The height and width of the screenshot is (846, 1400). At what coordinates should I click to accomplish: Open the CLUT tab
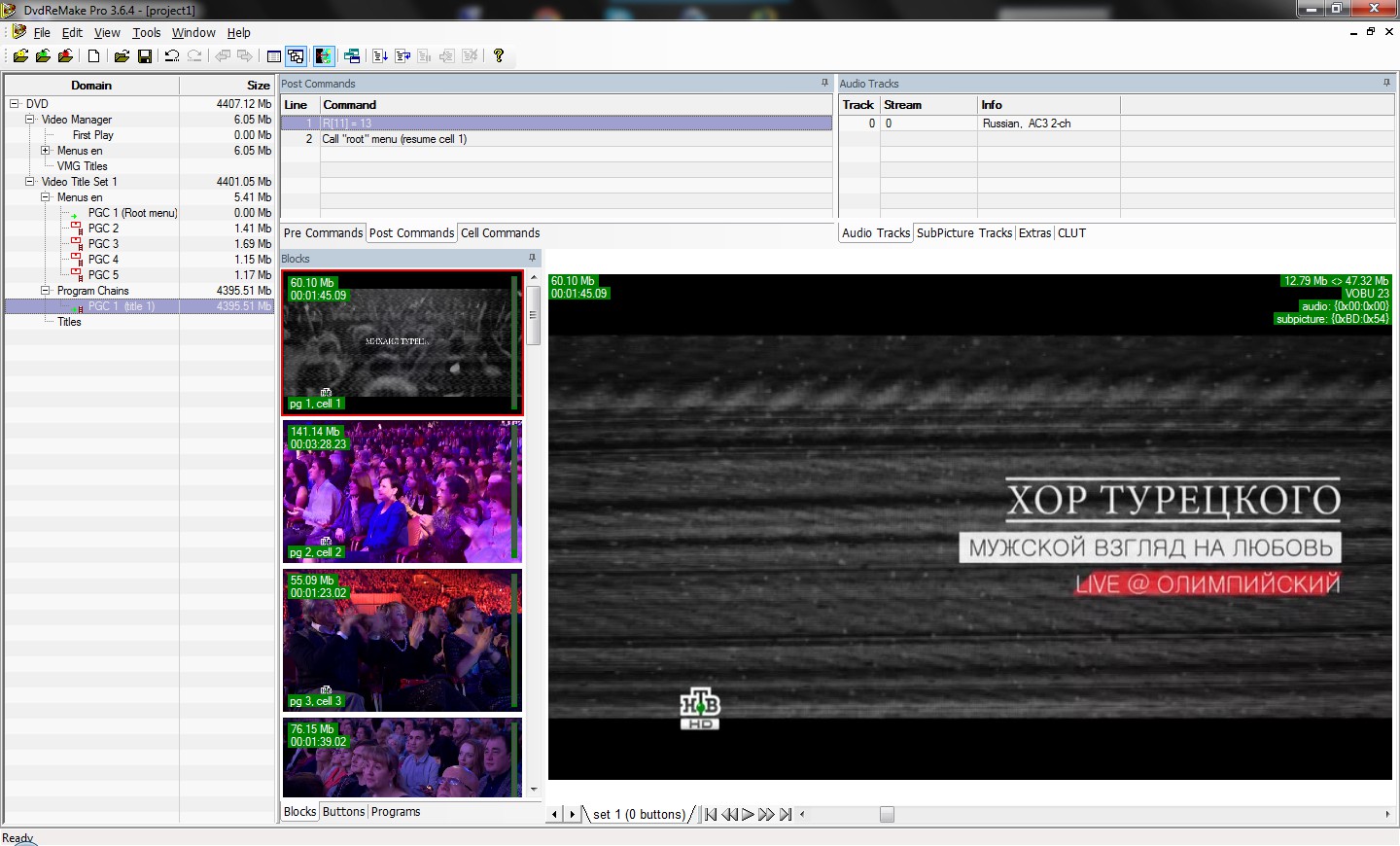1071,233
